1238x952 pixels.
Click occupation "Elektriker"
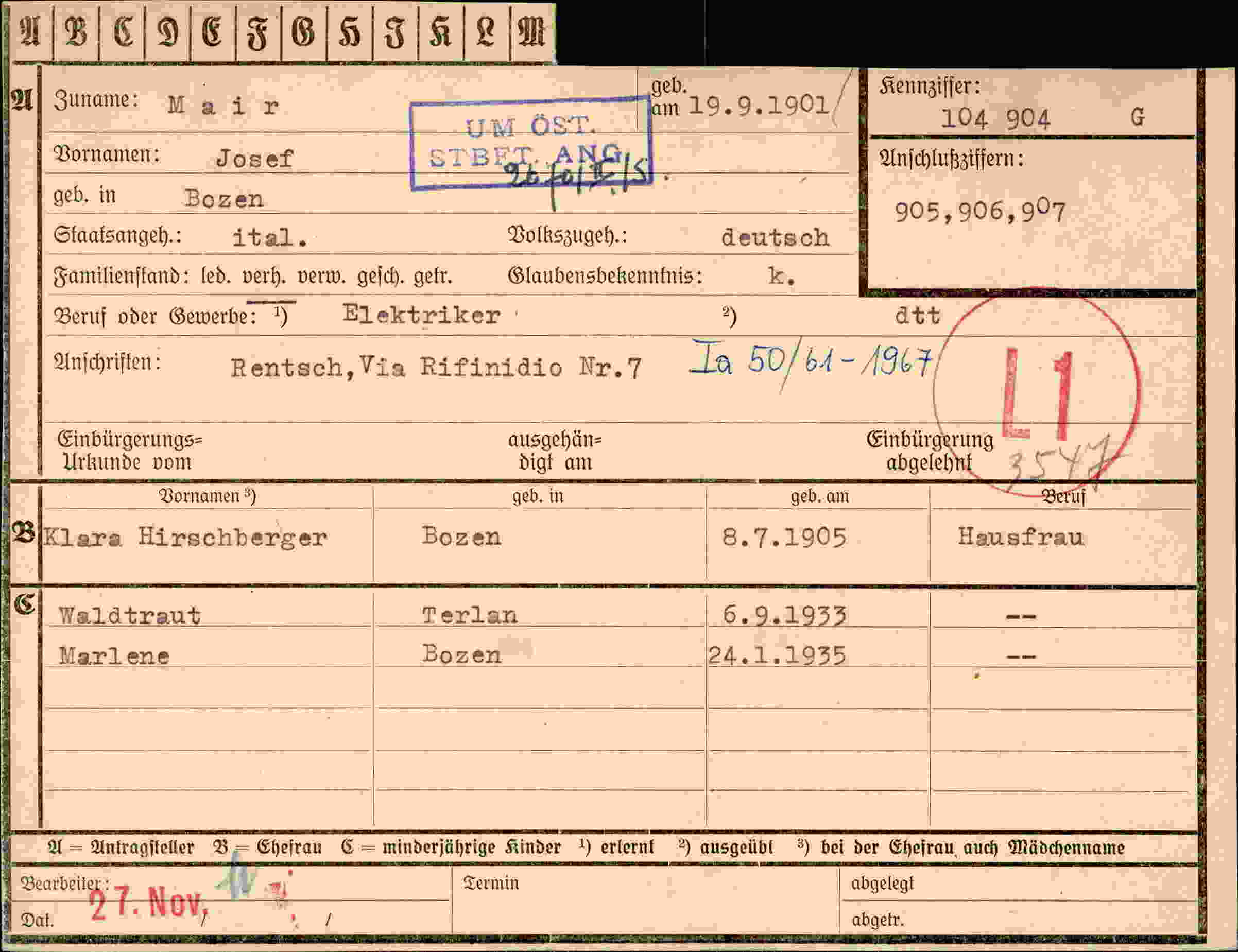pyautogui.click(x=421, y=315)
